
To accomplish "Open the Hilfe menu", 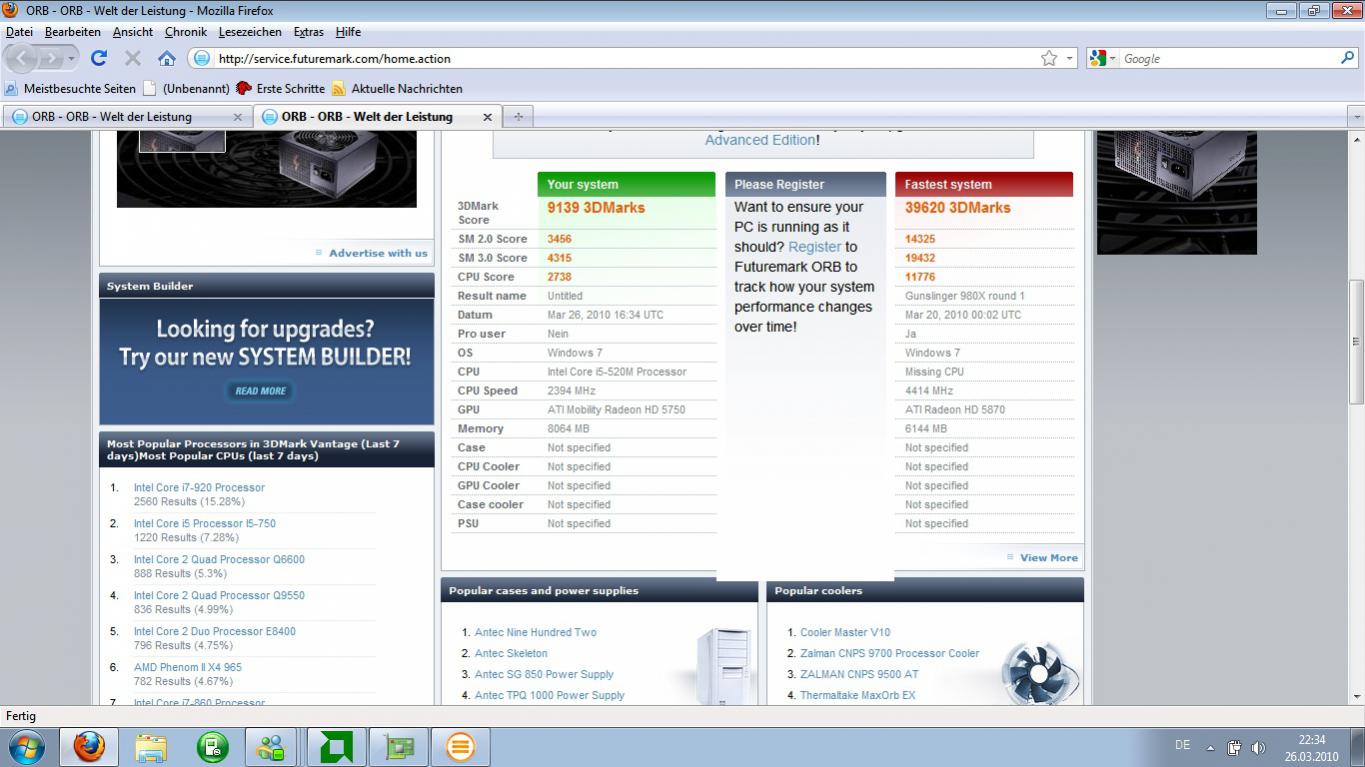I will 348,32.
